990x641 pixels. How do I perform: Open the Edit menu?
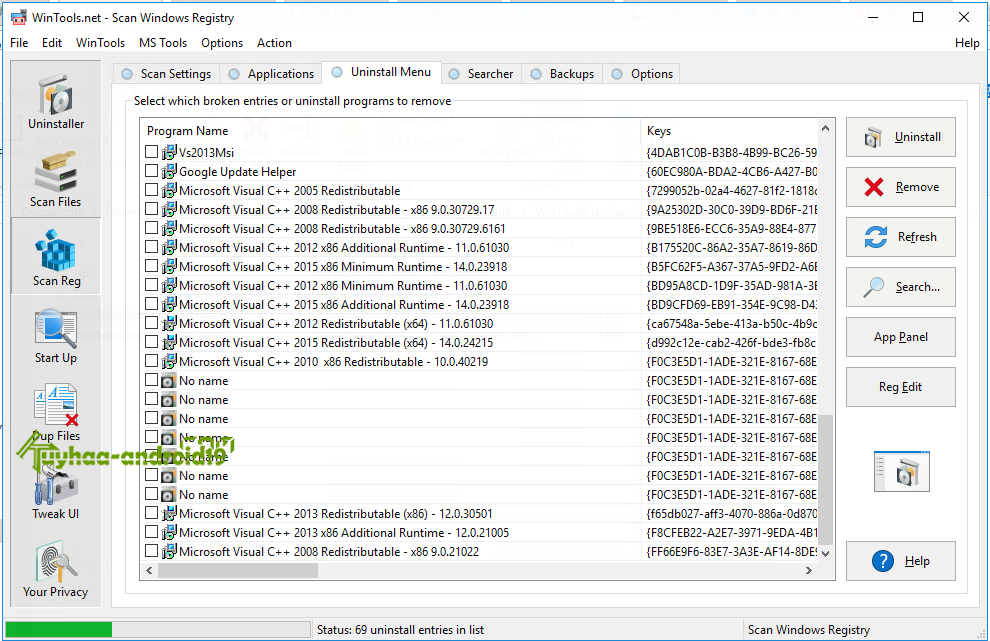tap(52, 43)
